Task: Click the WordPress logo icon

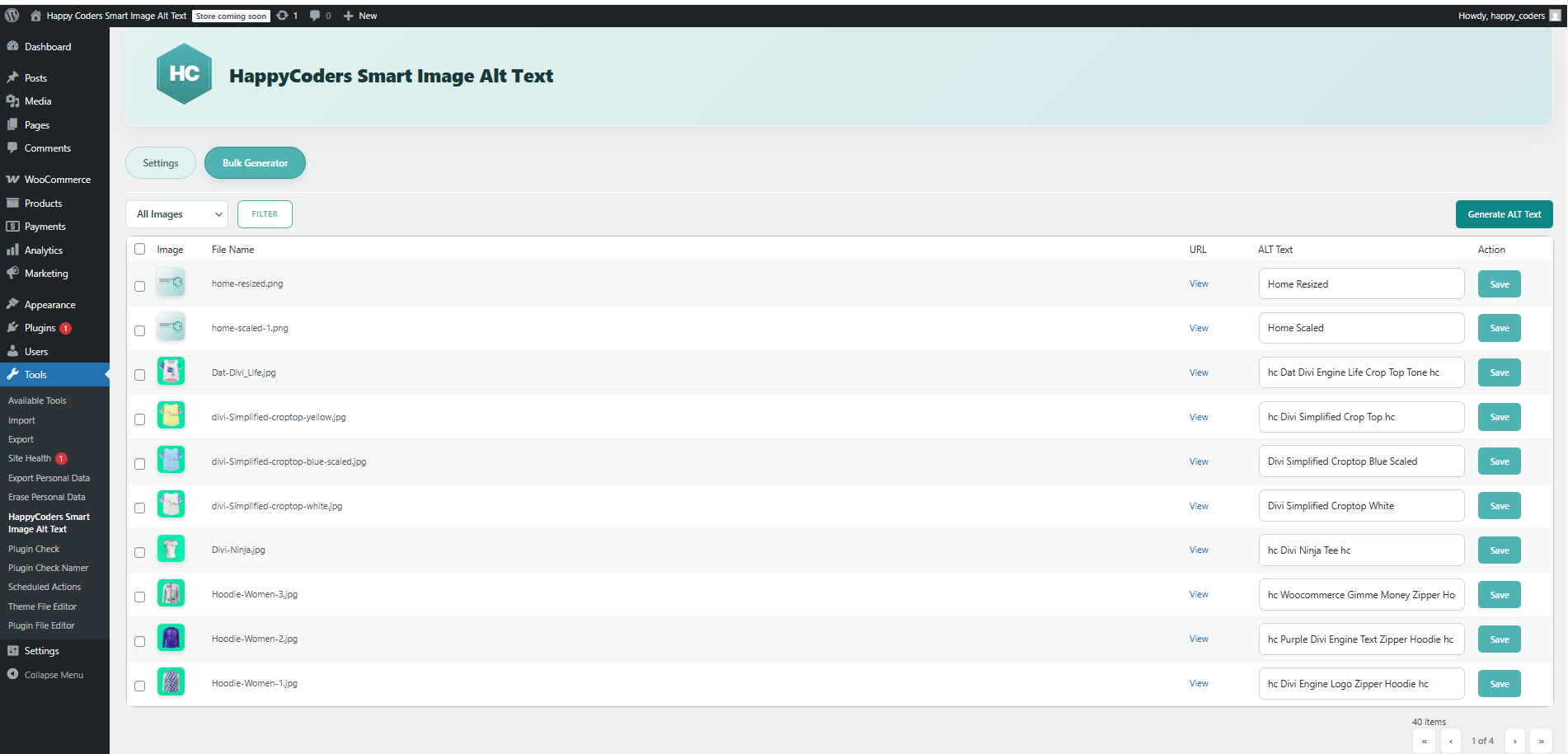Action: pyautogui.click(x=12, y=16)
